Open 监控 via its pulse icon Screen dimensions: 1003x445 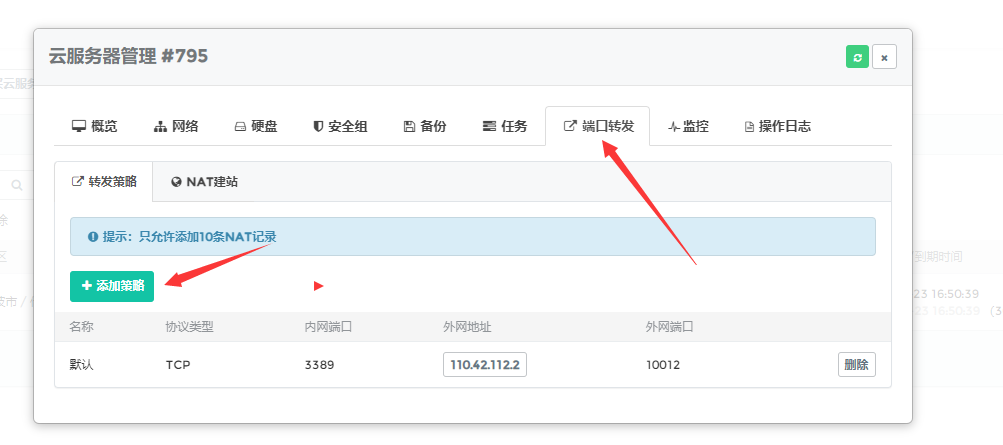674,127
